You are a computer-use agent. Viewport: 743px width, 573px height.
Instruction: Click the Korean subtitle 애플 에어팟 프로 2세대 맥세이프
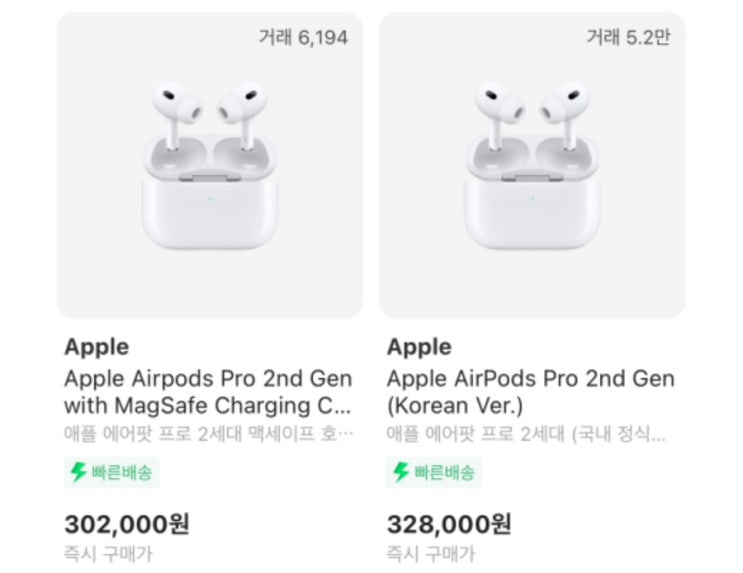[208, 434]
